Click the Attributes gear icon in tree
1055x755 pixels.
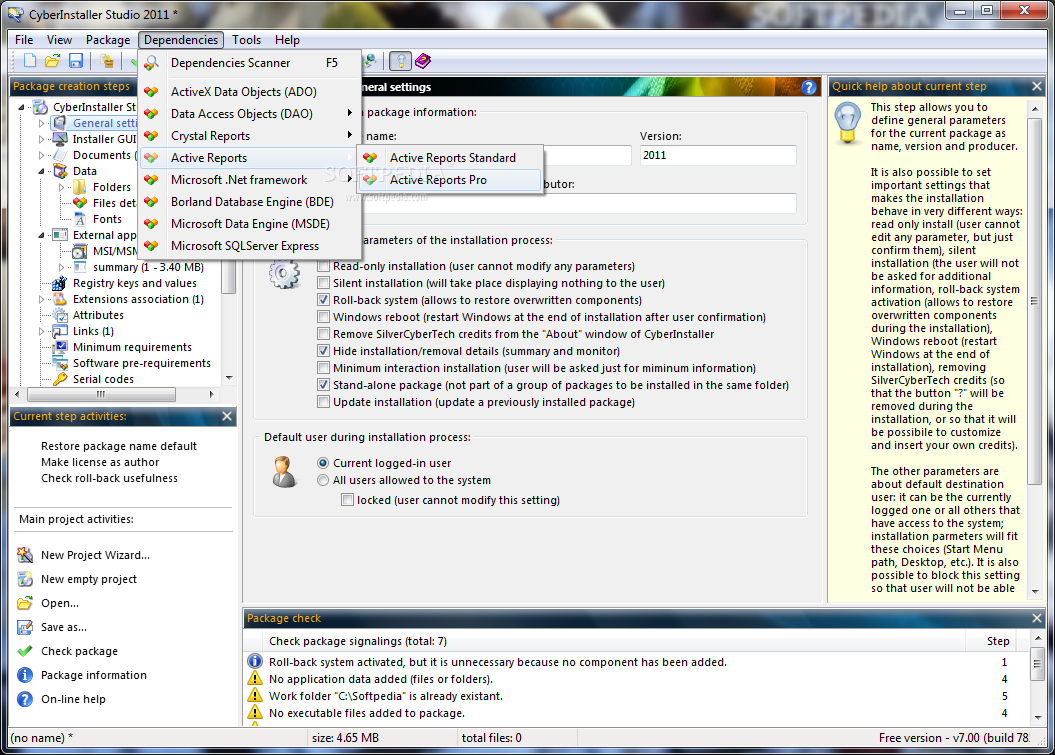point(60,315)
